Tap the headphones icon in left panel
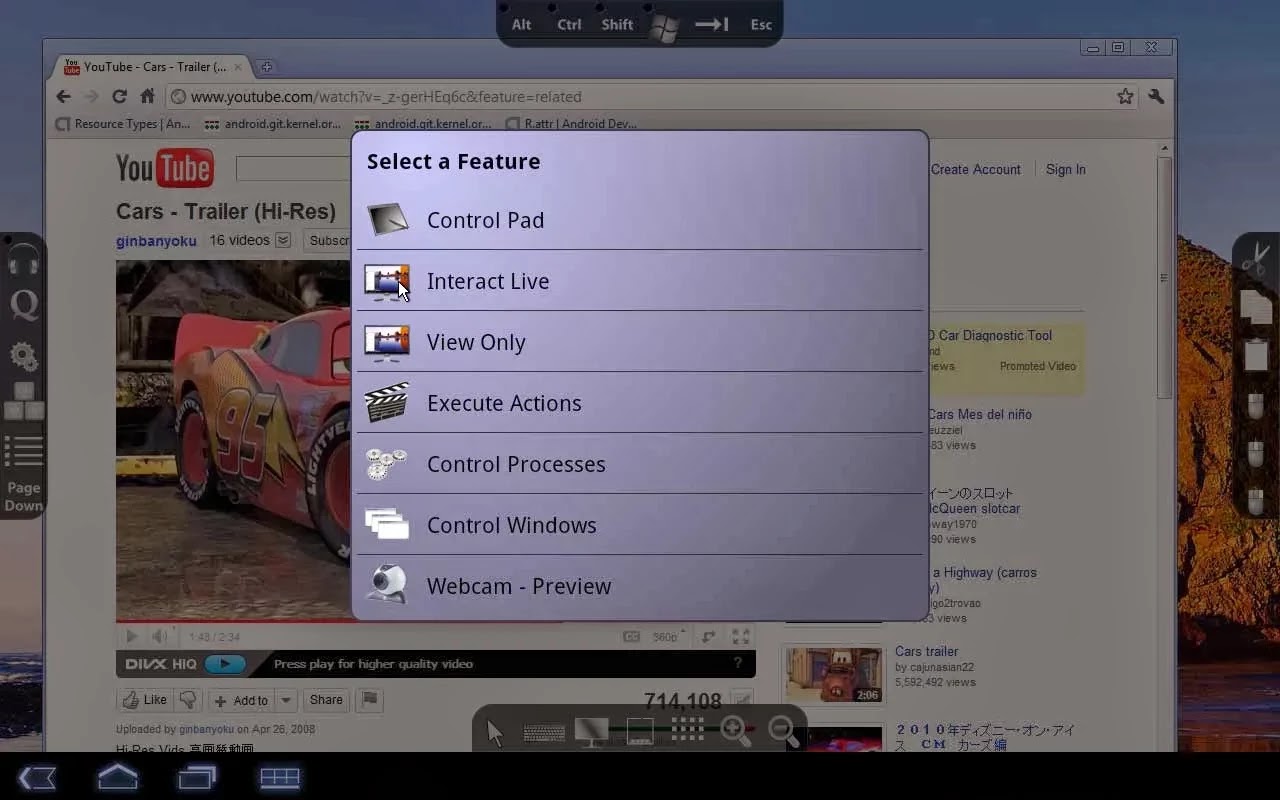 (x=23, y=261)
